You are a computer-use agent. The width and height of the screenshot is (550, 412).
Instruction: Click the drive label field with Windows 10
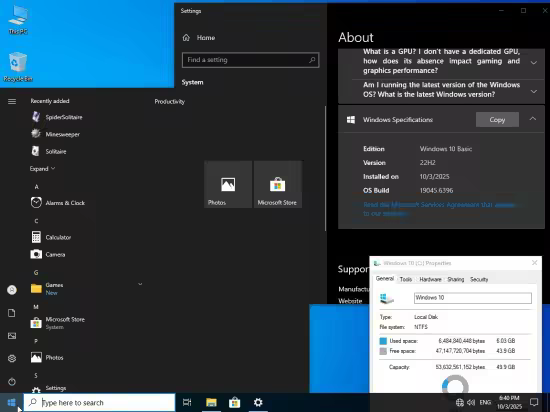point(472,298)
